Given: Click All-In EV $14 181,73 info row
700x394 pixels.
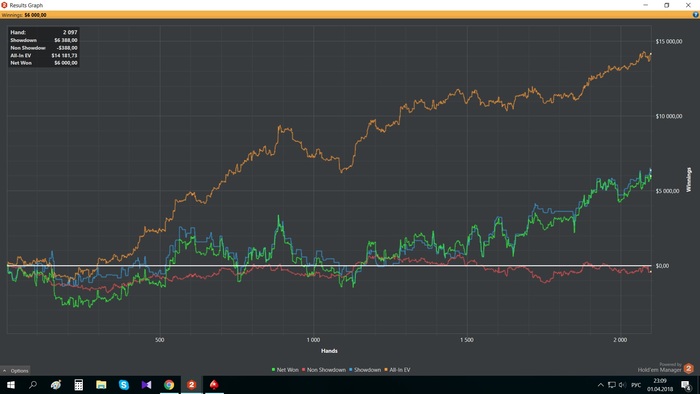Looking at the screenshot, I should pyautogui.click(x=44, y=55).
